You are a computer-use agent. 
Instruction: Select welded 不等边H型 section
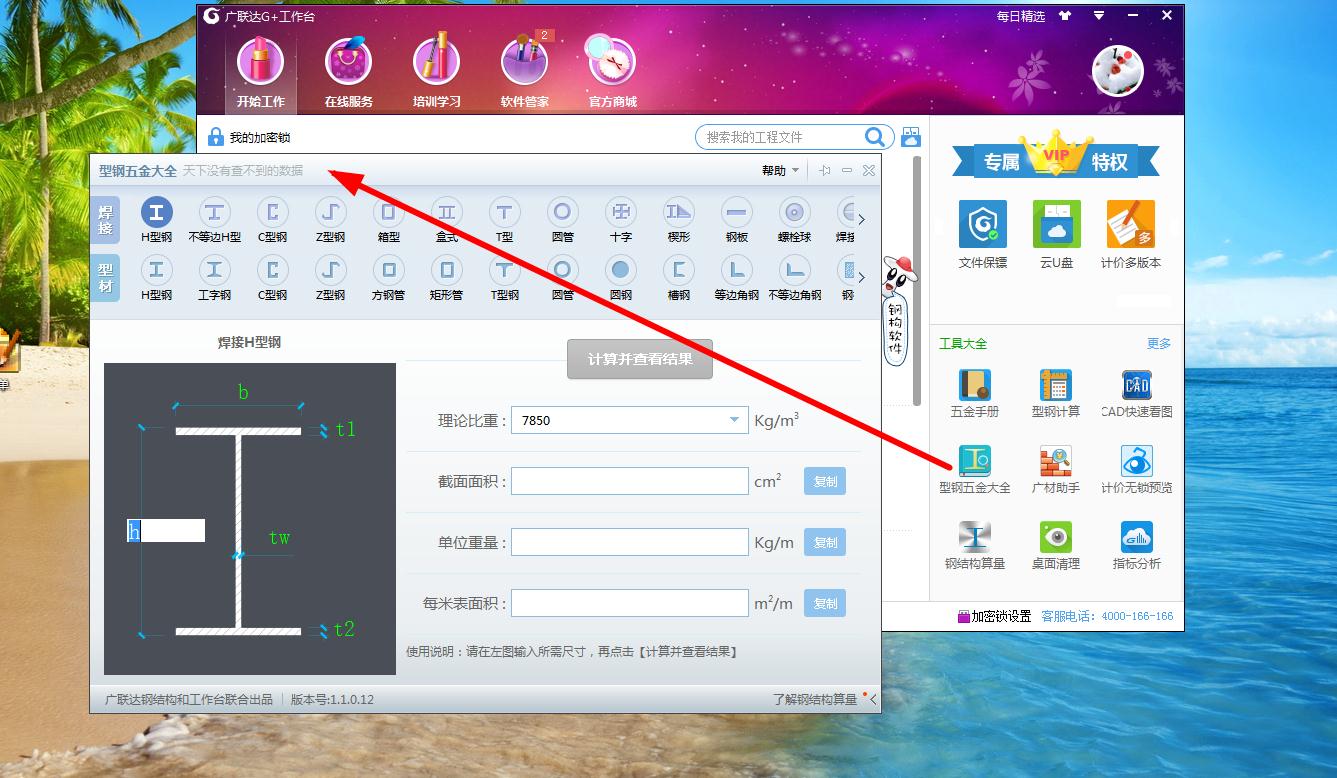click(x=214, y=220)
